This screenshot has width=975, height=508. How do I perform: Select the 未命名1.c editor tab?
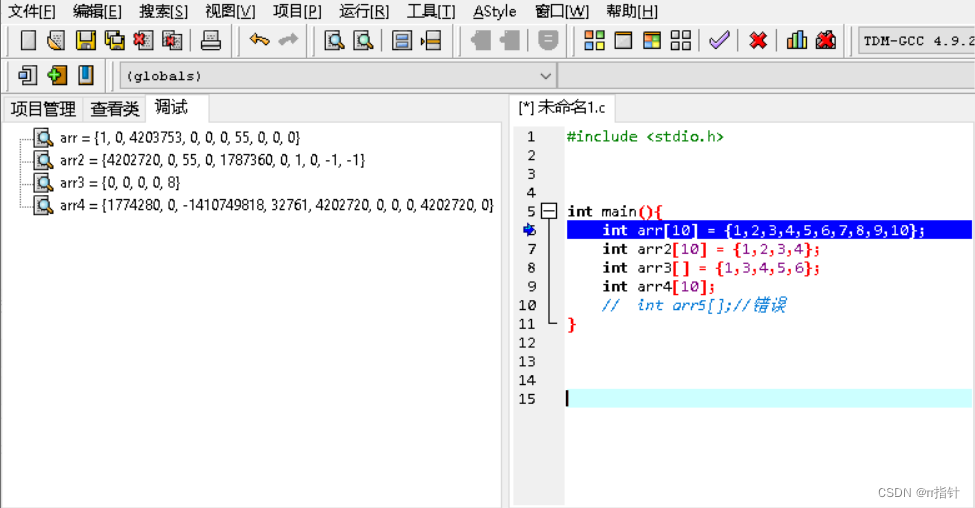[x=562, y=108]
